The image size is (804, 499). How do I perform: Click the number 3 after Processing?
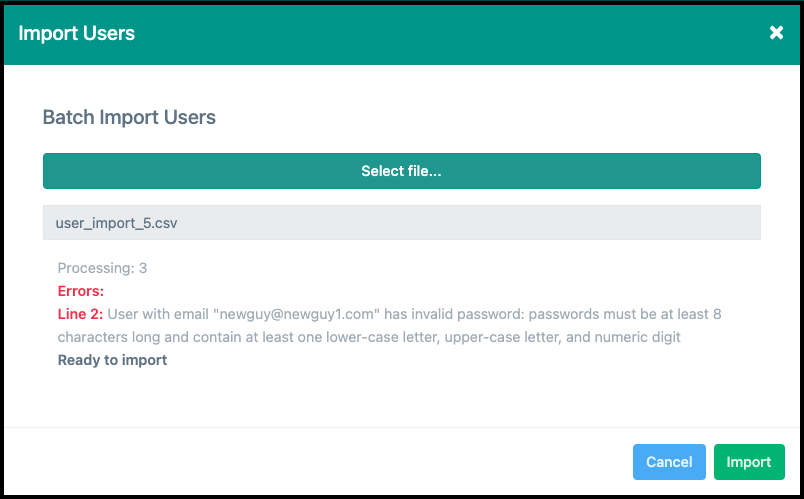point(143,268)
